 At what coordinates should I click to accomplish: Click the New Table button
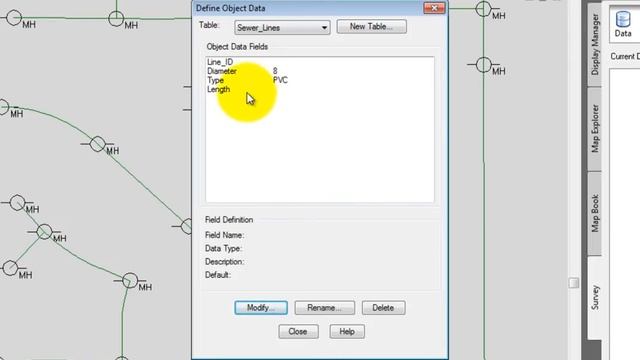click(x=371, y=27)
